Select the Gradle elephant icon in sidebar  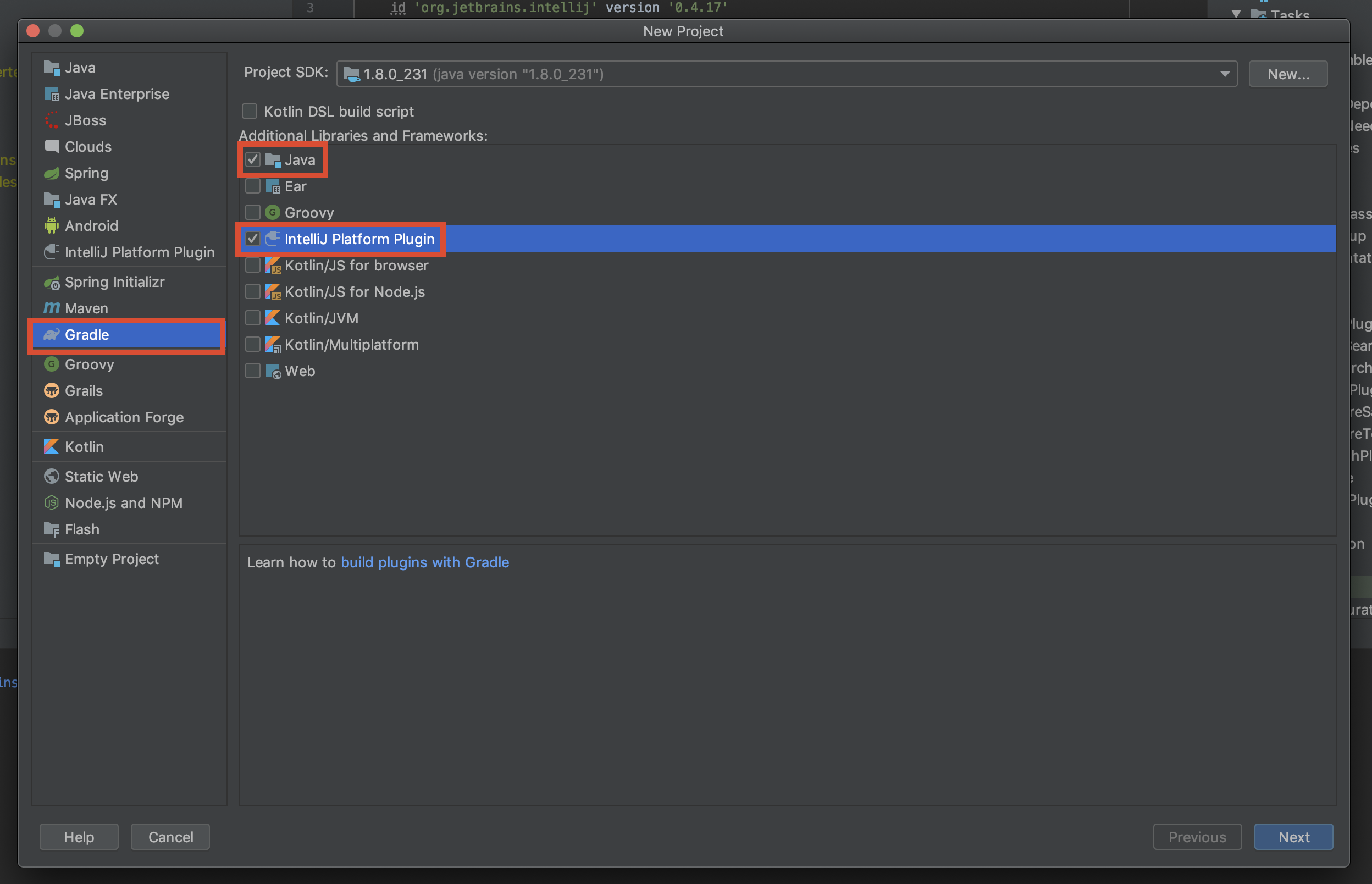[x=52, y=335]
